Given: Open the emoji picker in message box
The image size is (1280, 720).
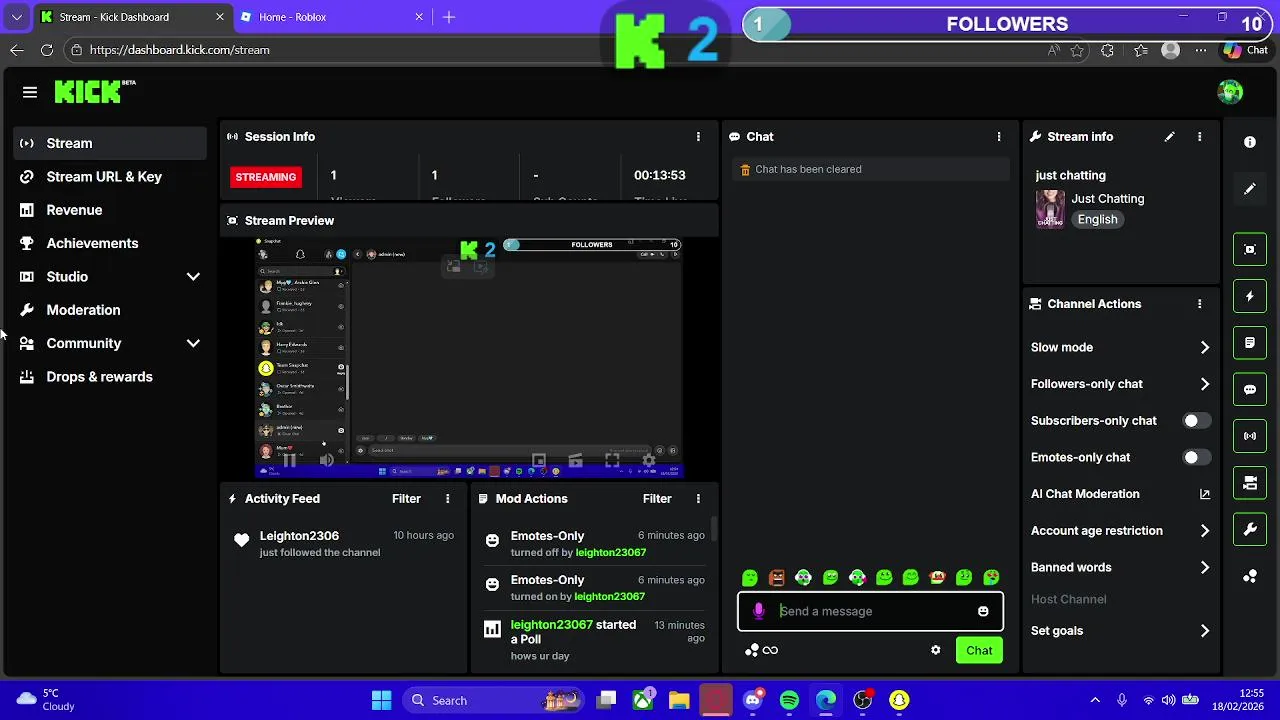Looking at the screenshot, I should pos(983,611).
